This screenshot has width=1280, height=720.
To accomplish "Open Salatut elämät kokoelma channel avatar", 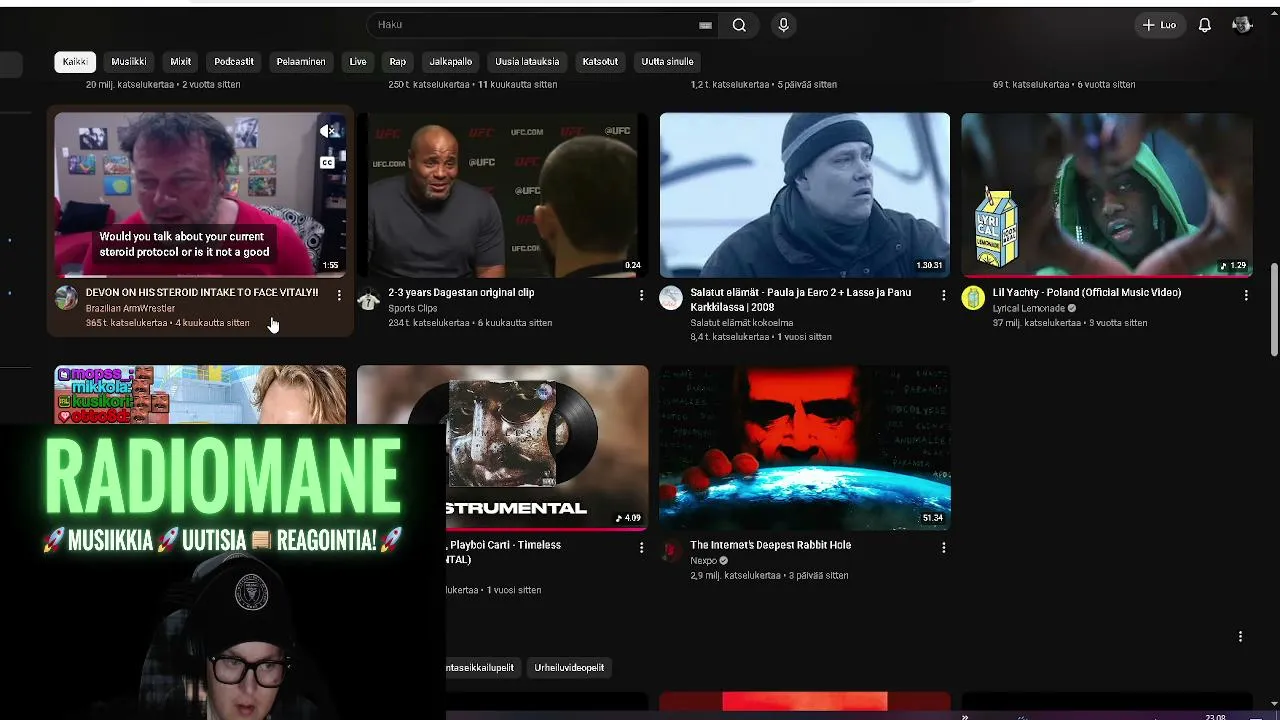I will click(671, 298).
